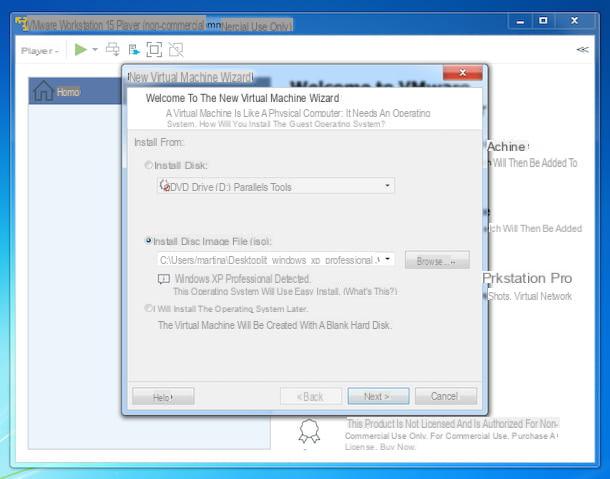Viewport: 610px width, 479px height.
Task: Click the Browse button
Action: pos(437,260)
